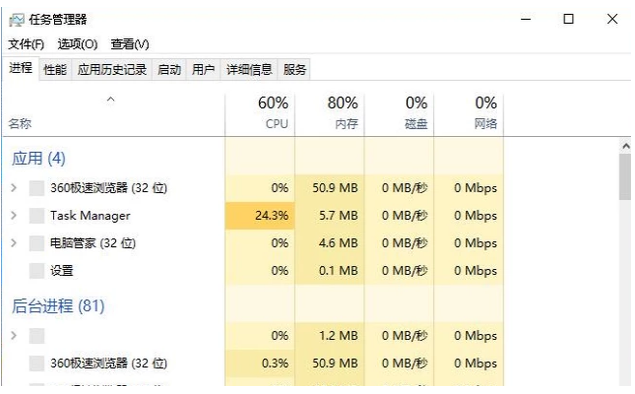Expand the 电脑管家 process group
Image resolution: width=635 pixels, height=394 pixels.
point(14,243)
